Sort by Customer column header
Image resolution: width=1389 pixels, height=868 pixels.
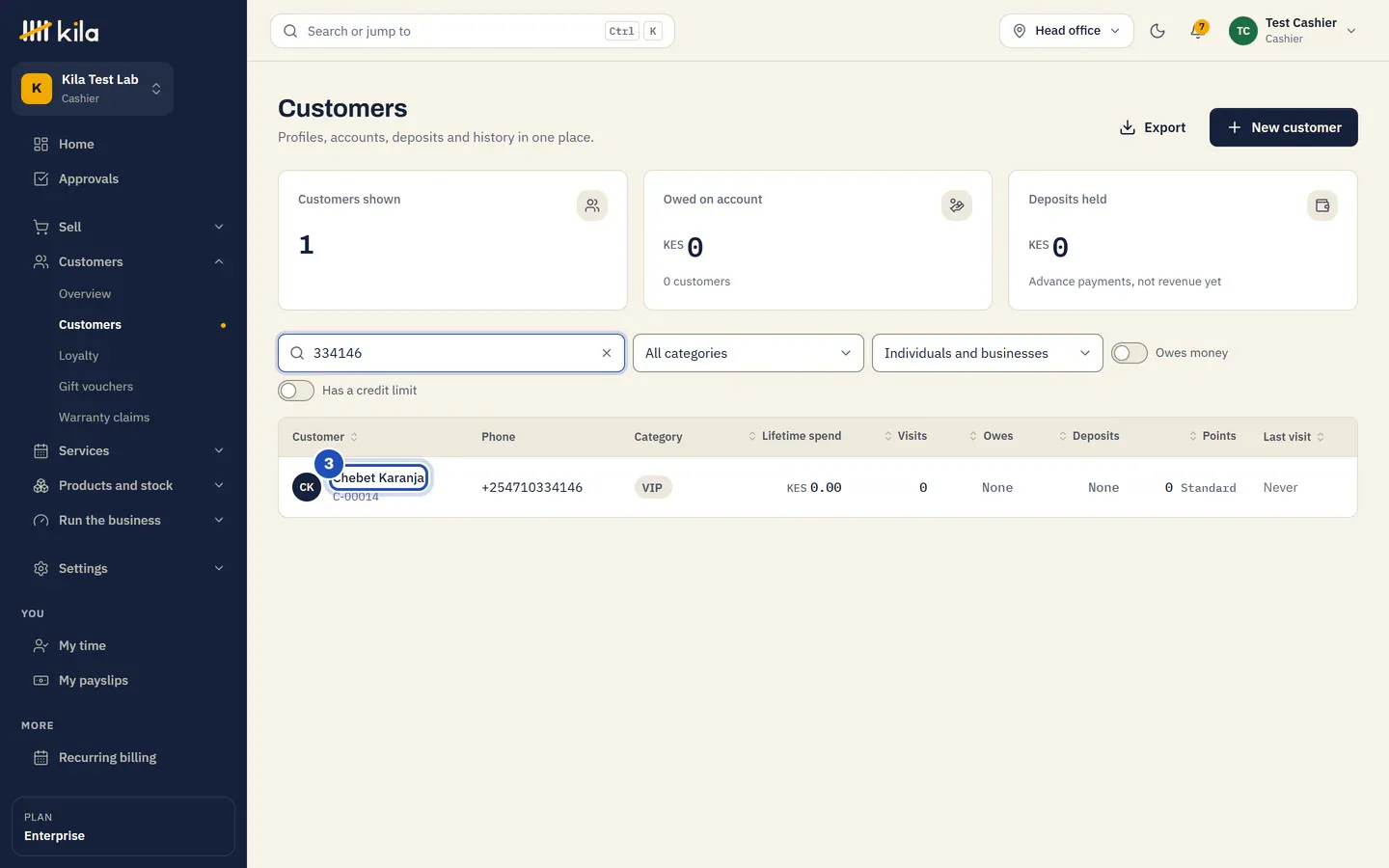[x=325, y=437]
